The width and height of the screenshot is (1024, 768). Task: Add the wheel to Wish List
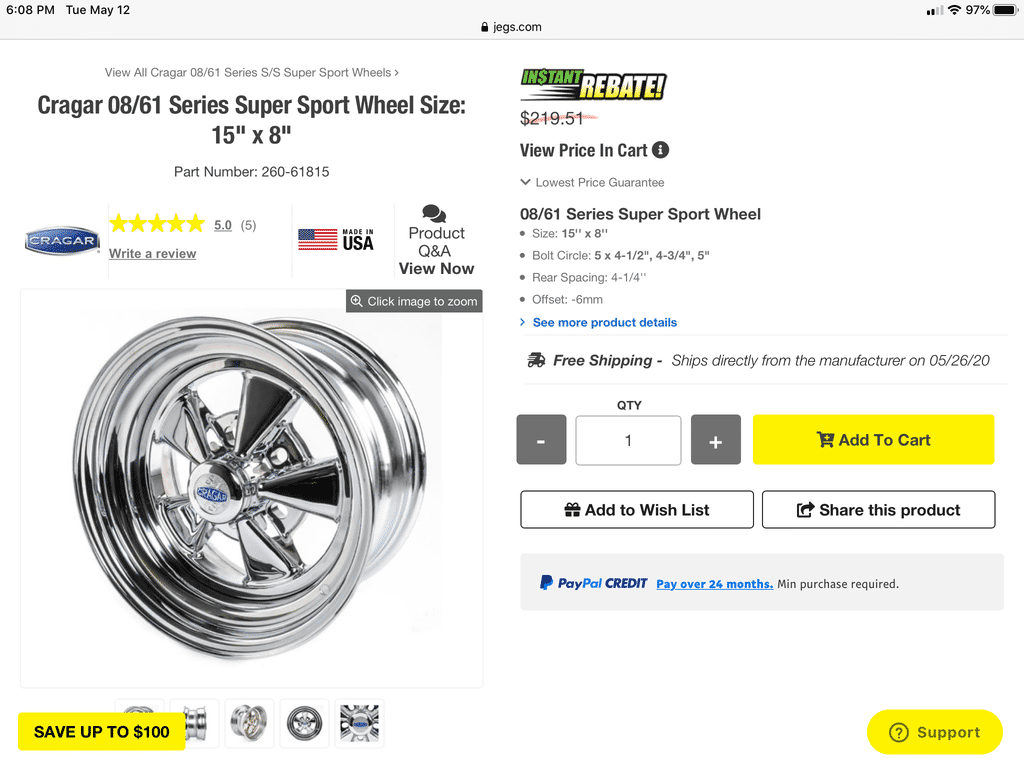pyautogui.click(x=637, y=510)
